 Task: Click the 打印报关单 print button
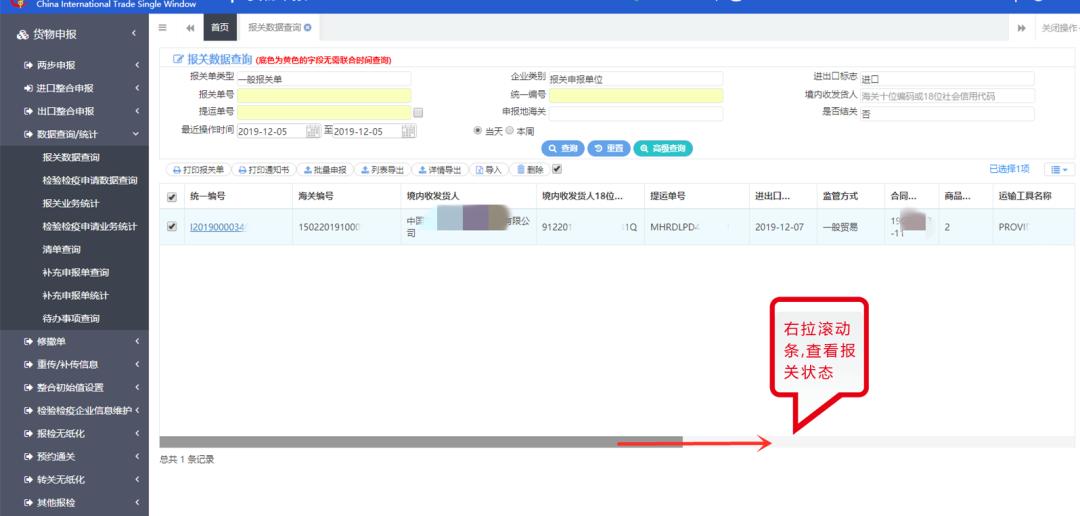click(x=198, y=169)
